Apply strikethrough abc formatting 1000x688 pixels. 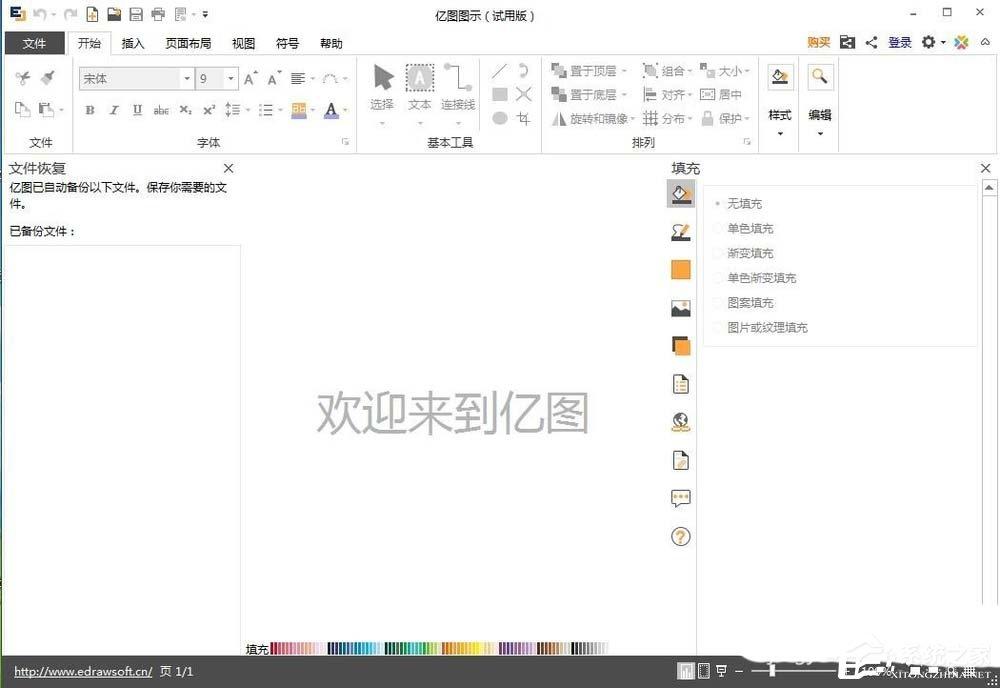pos(161,110)
